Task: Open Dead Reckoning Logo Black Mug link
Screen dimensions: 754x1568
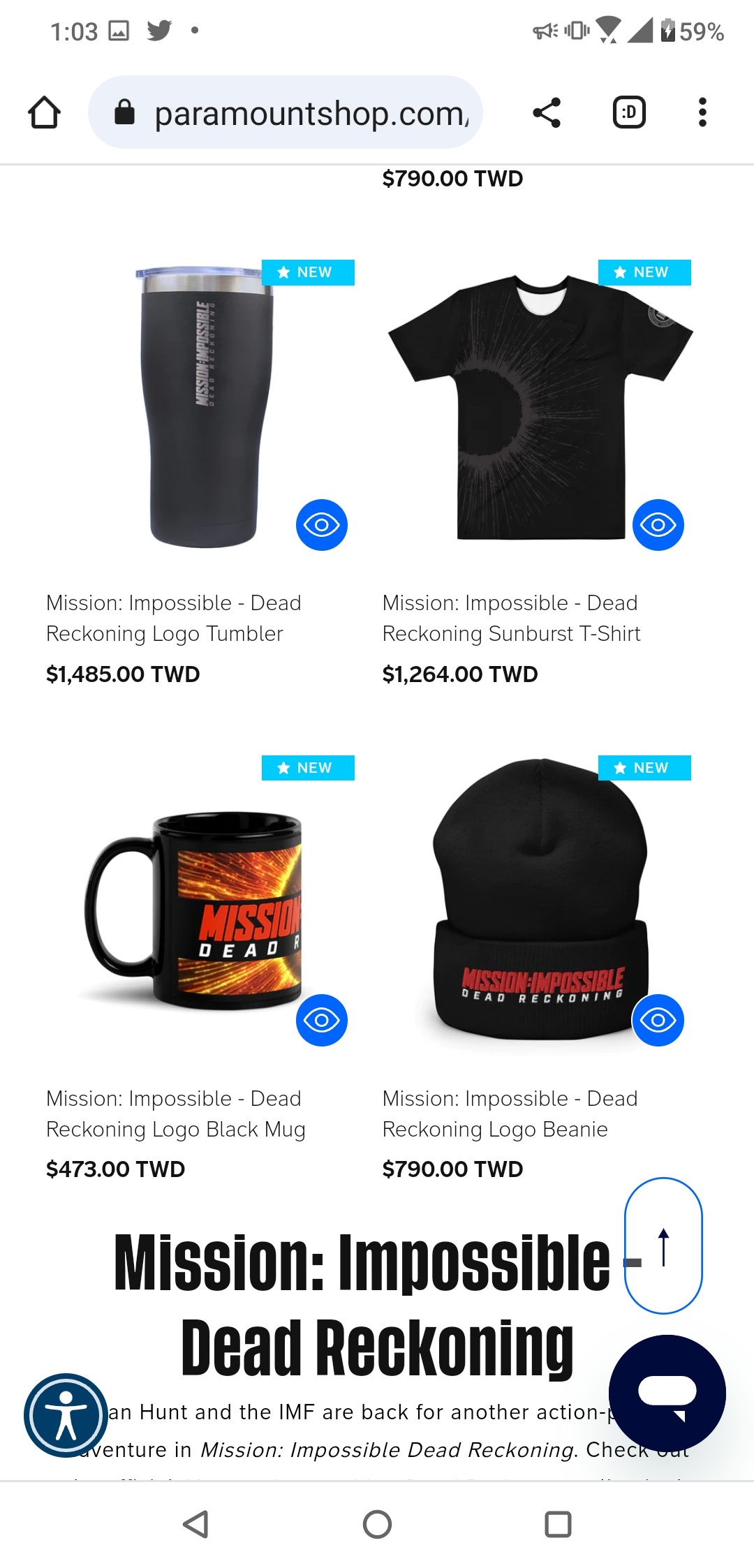Action: point(176,1114)
